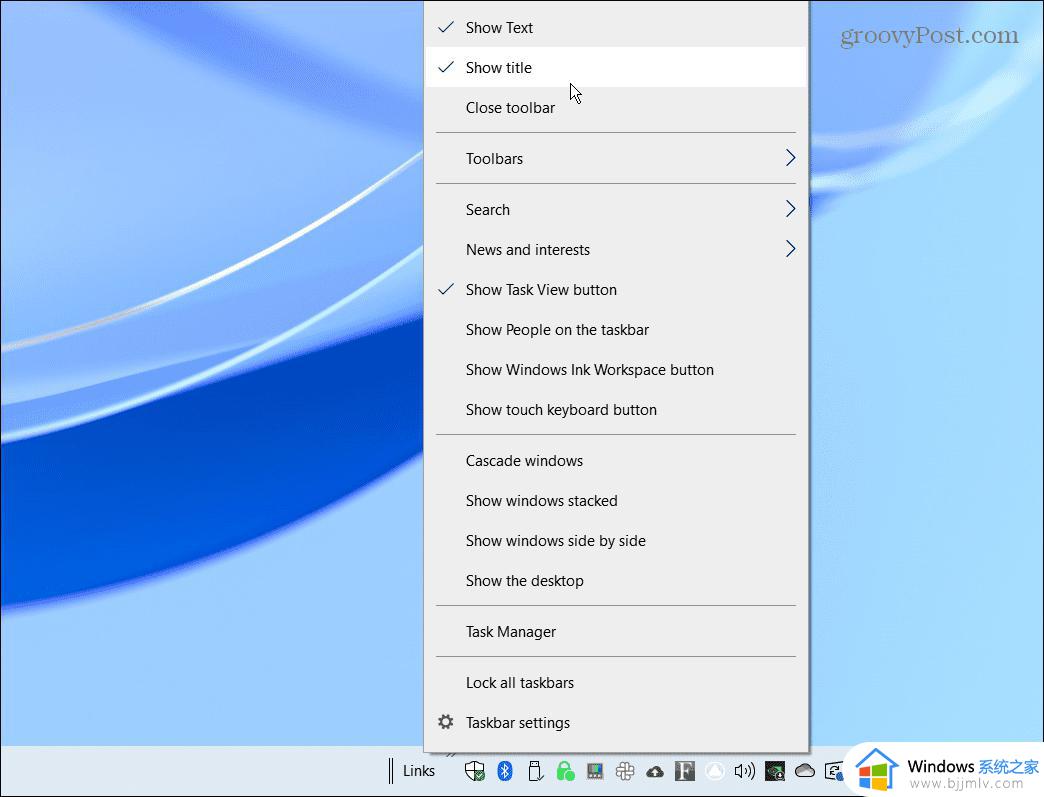The width and height of the screenshot is (1044, 797).
Task: Toggle Lock all taskbars
Action: (616, 682)
